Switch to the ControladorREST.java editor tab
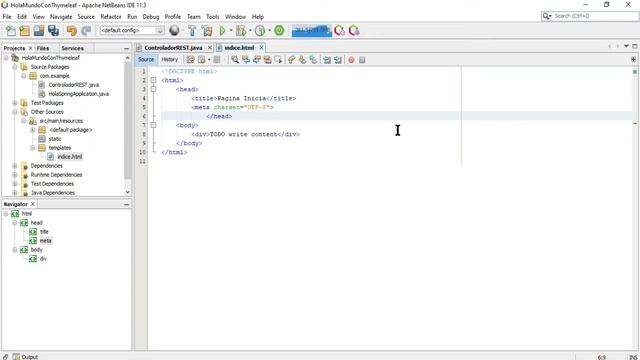The width and height of the screenshot is (640, 360). 173,48
